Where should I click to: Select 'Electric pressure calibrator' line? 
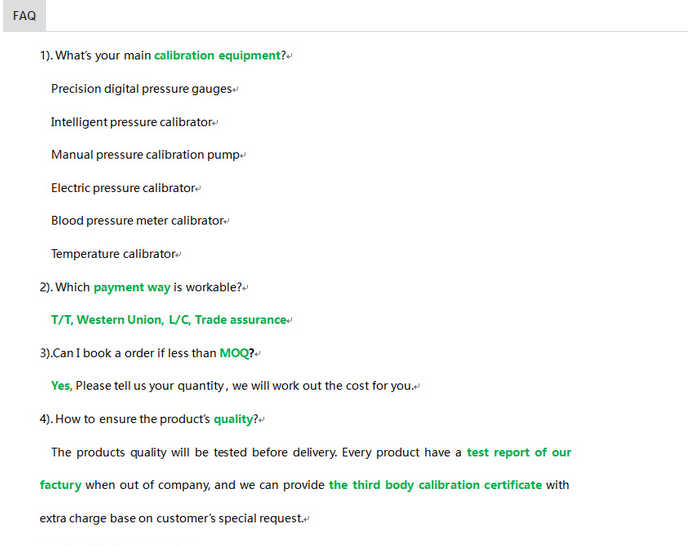pos(123,188)
